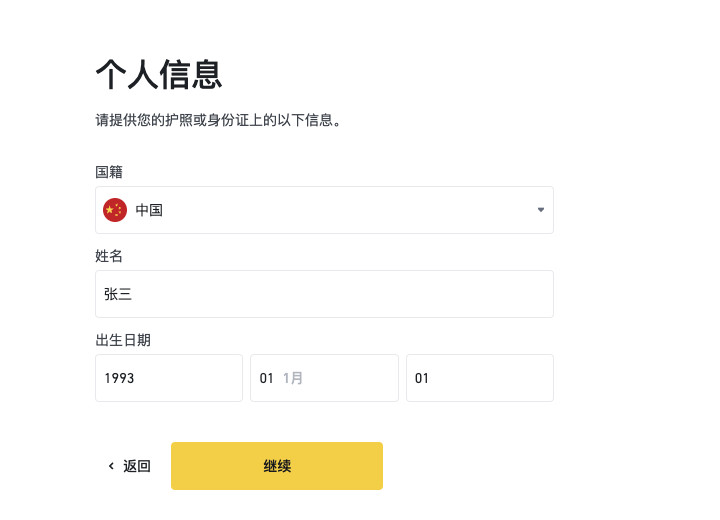This screenshot has height=520, width=720.
Task: Focus the birth year field showing 1993
Action: pos(169,378)
